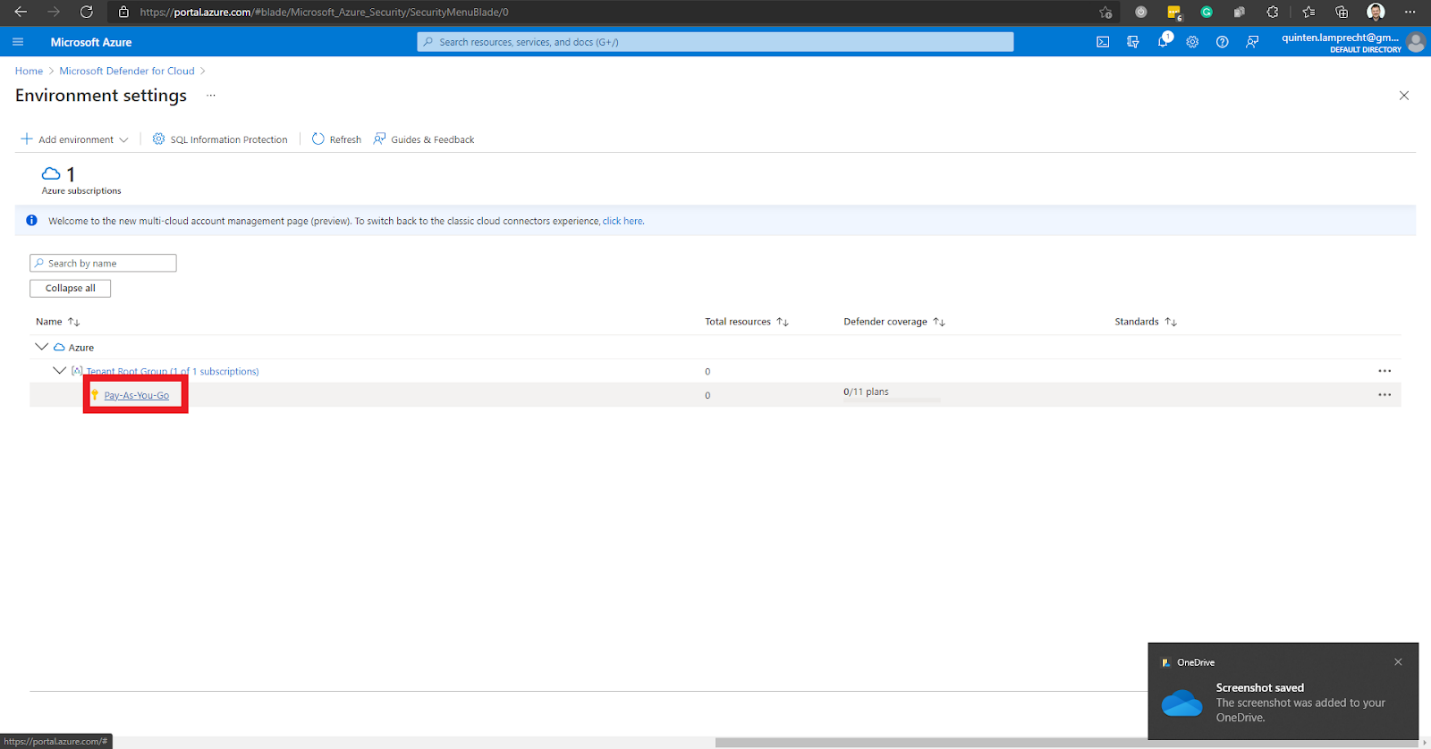This screenshot has width=1431, height=749.
Task: Open more options for Environment settings
Action: 211,96
